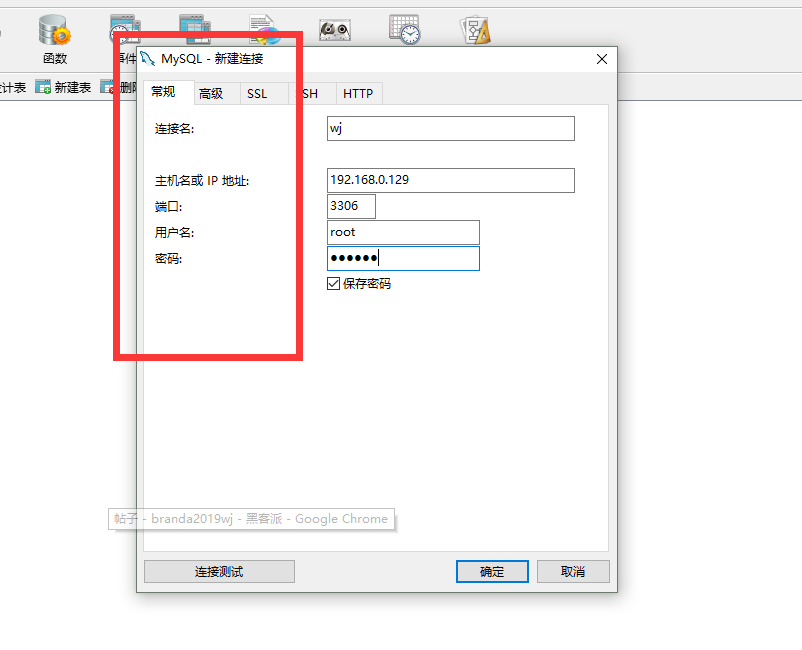802x650 pixels.
Task: Click 新建表 in the main window toolbar
Action: tap(63, 87)
